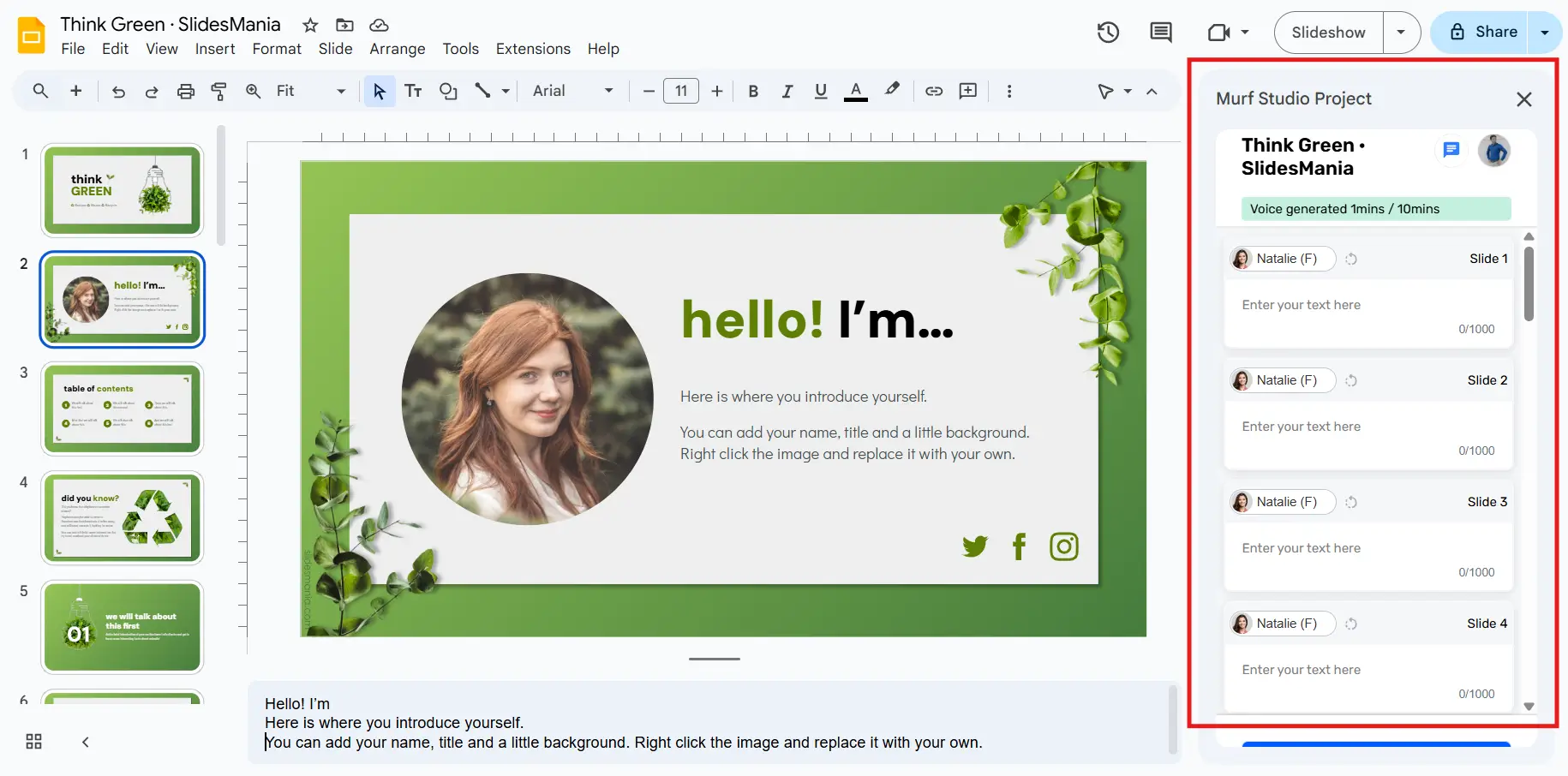Click the Share button

coord(1482,33)
